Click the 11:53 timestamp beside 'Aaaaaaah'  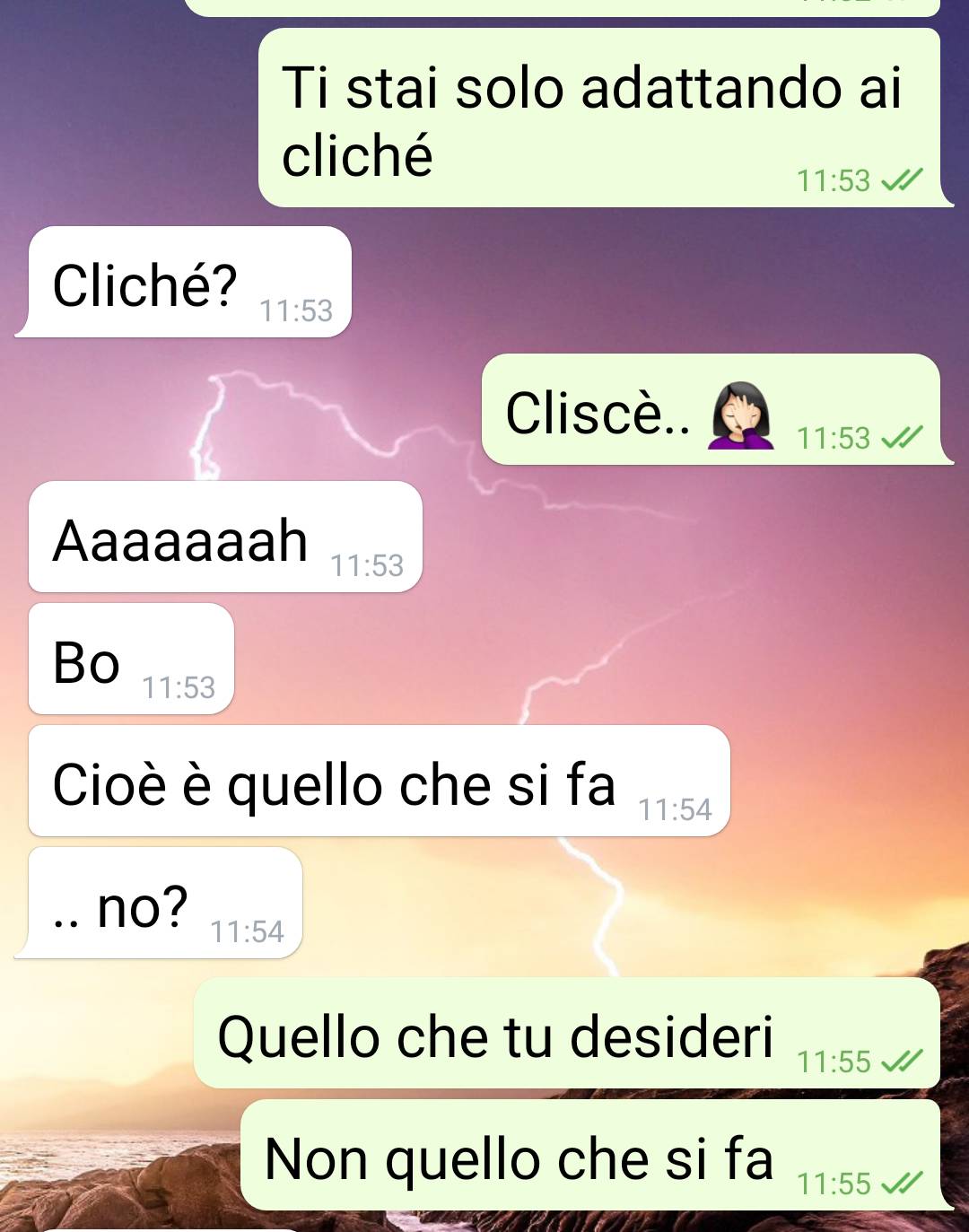(x=367, y=565)
